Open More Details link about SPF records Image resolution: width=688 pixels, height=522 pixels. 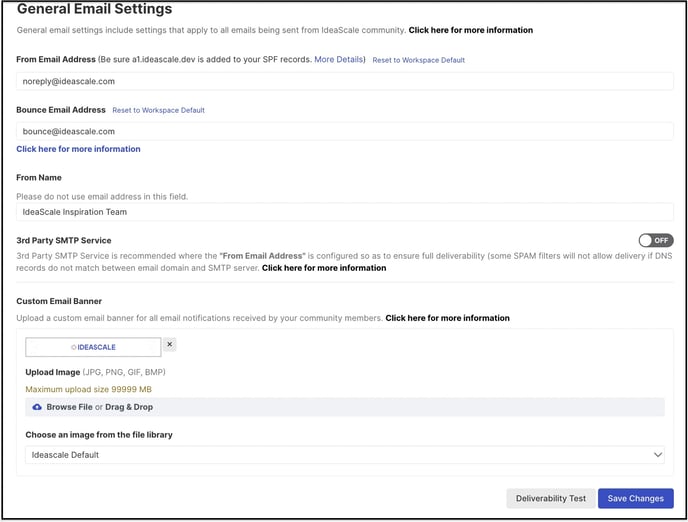tap(338, 59)
